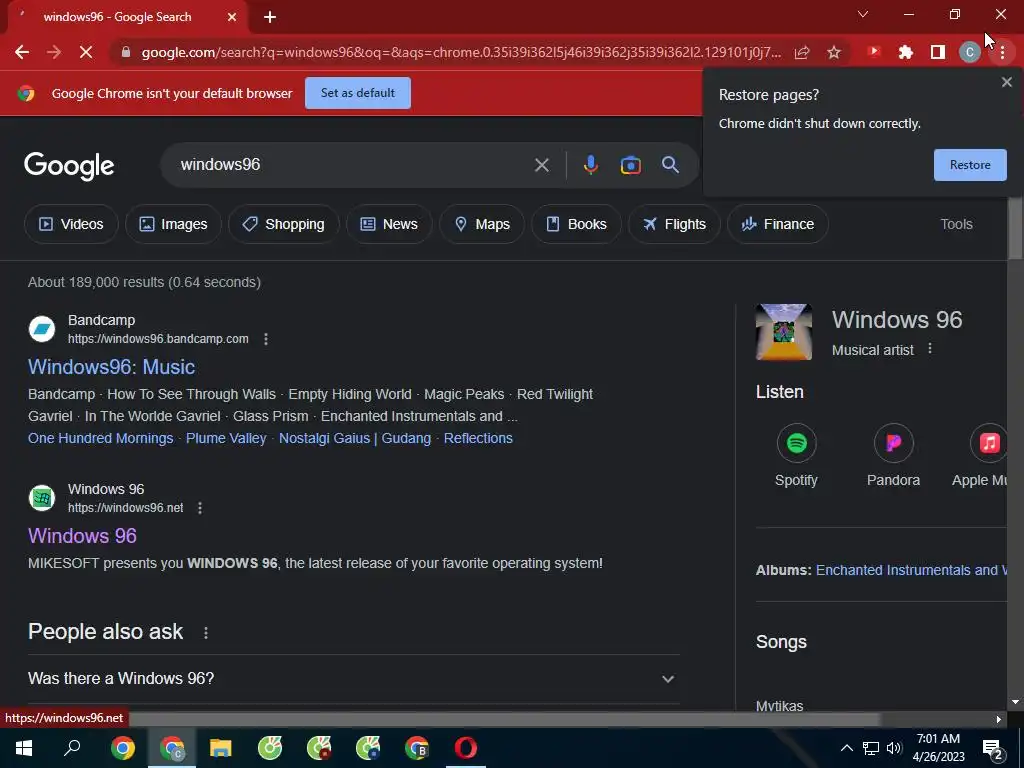This screenshot has height=768, width=1024.
Task: Restore the previous pages
Action: pyautogui.click(x=970, y=165)
